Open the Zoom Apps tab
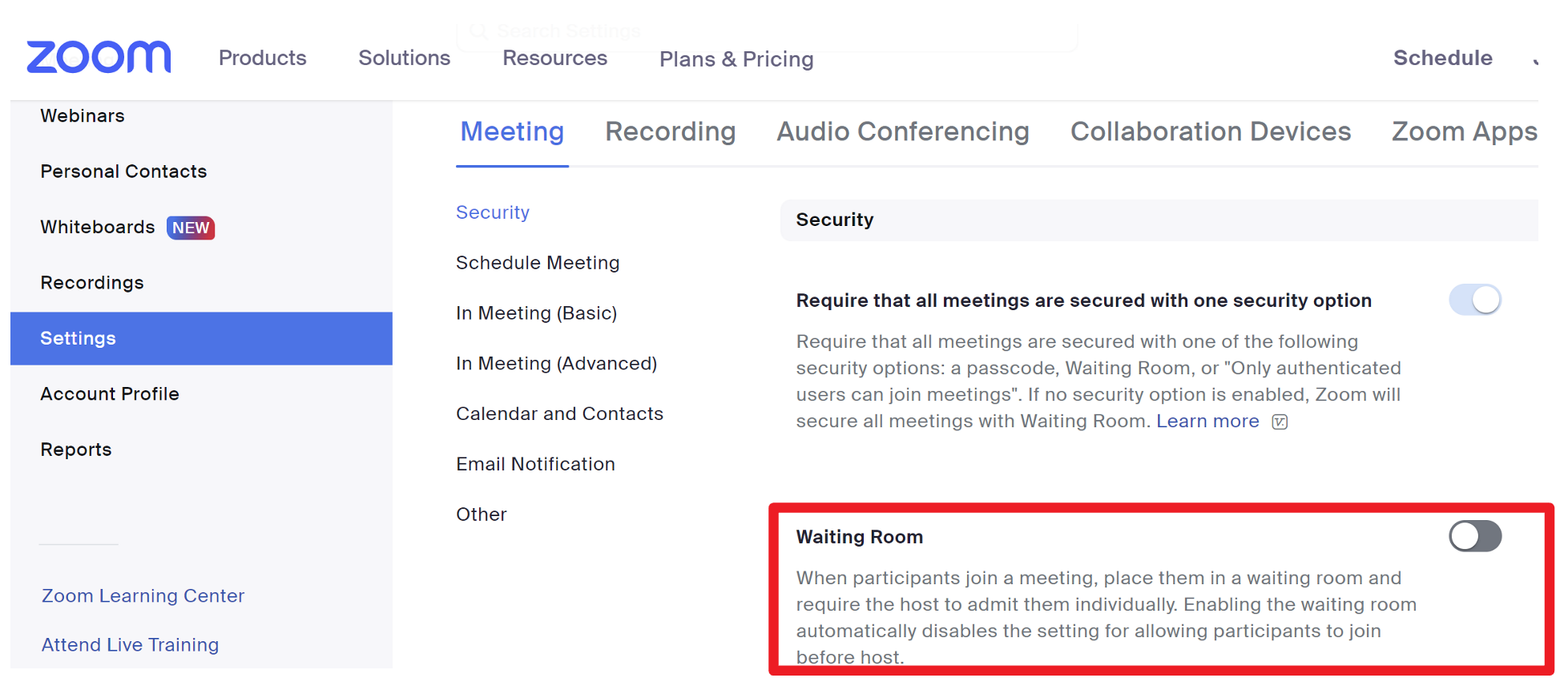1568x690 pixels. point(1465,131)
